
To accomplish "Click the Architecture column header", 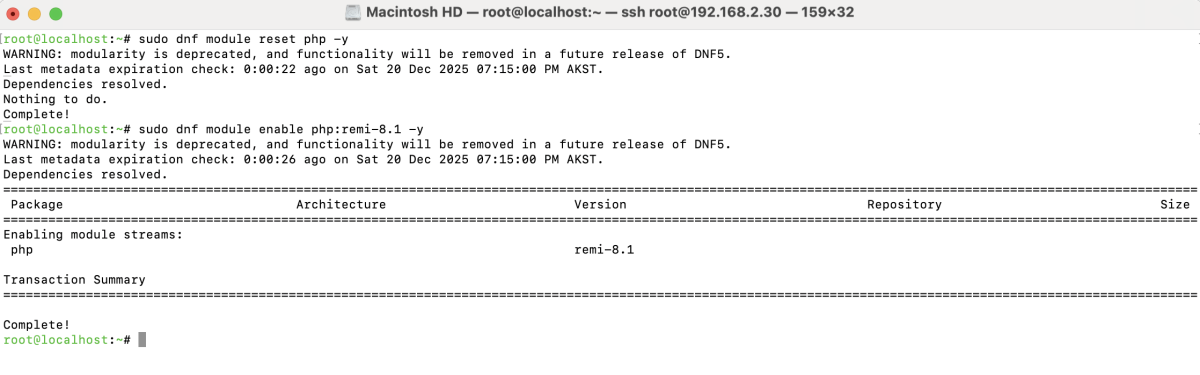I will 341,204.
